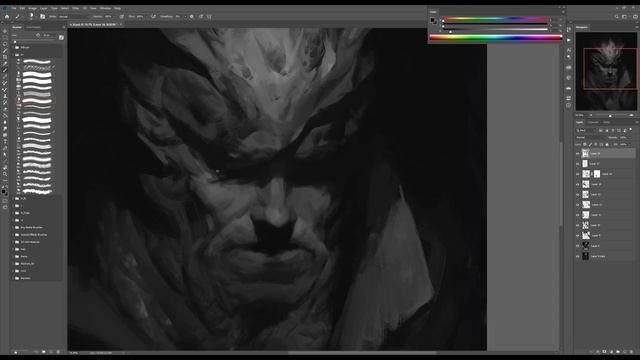The height and width of the screenshot is (360, 640).
Task: Toggle pressure for opacity icon
Action: [x=122, y=17]
